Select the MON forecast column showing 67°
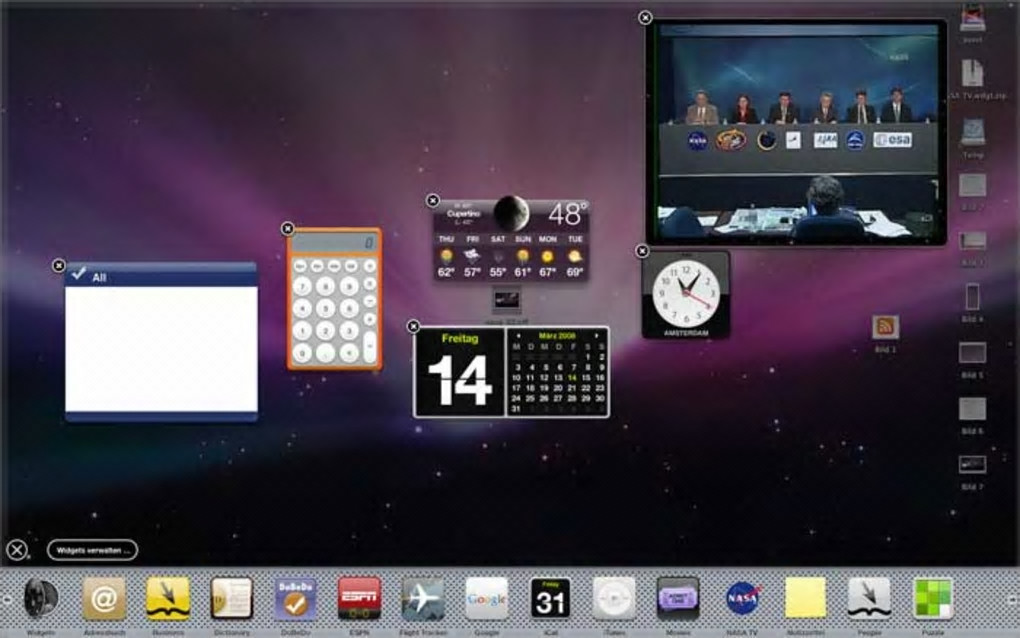1020x638 pixels. 548,256
